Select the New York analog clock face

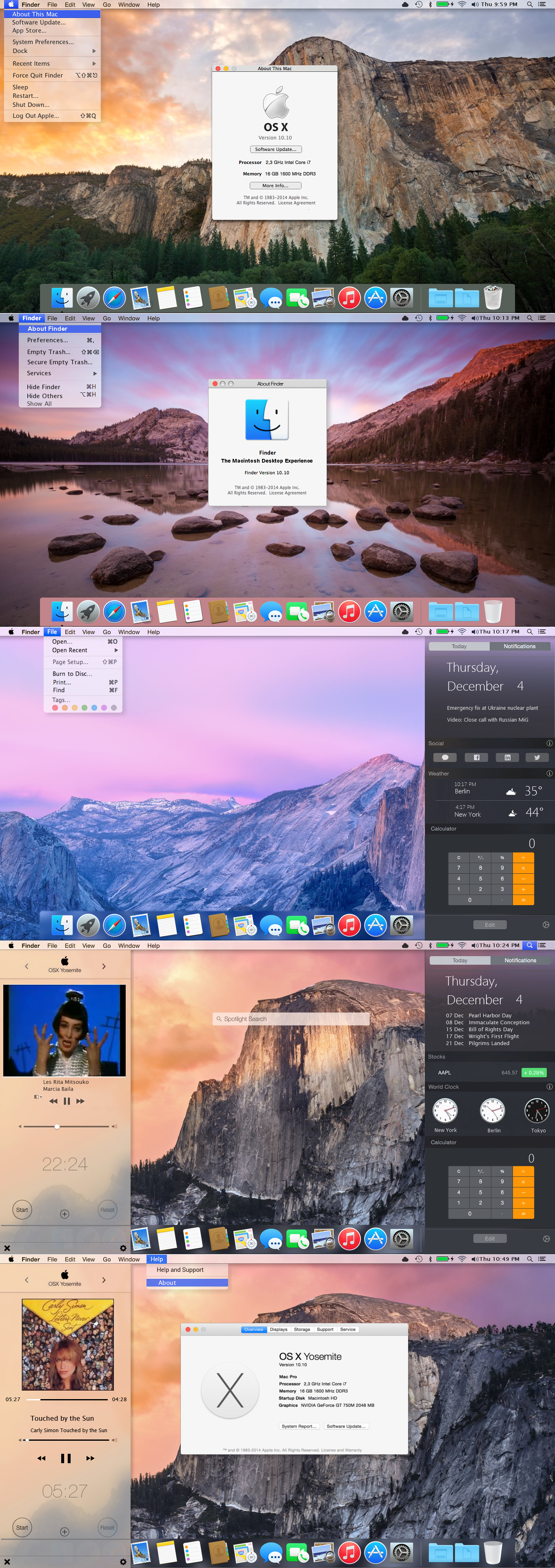445,1111
